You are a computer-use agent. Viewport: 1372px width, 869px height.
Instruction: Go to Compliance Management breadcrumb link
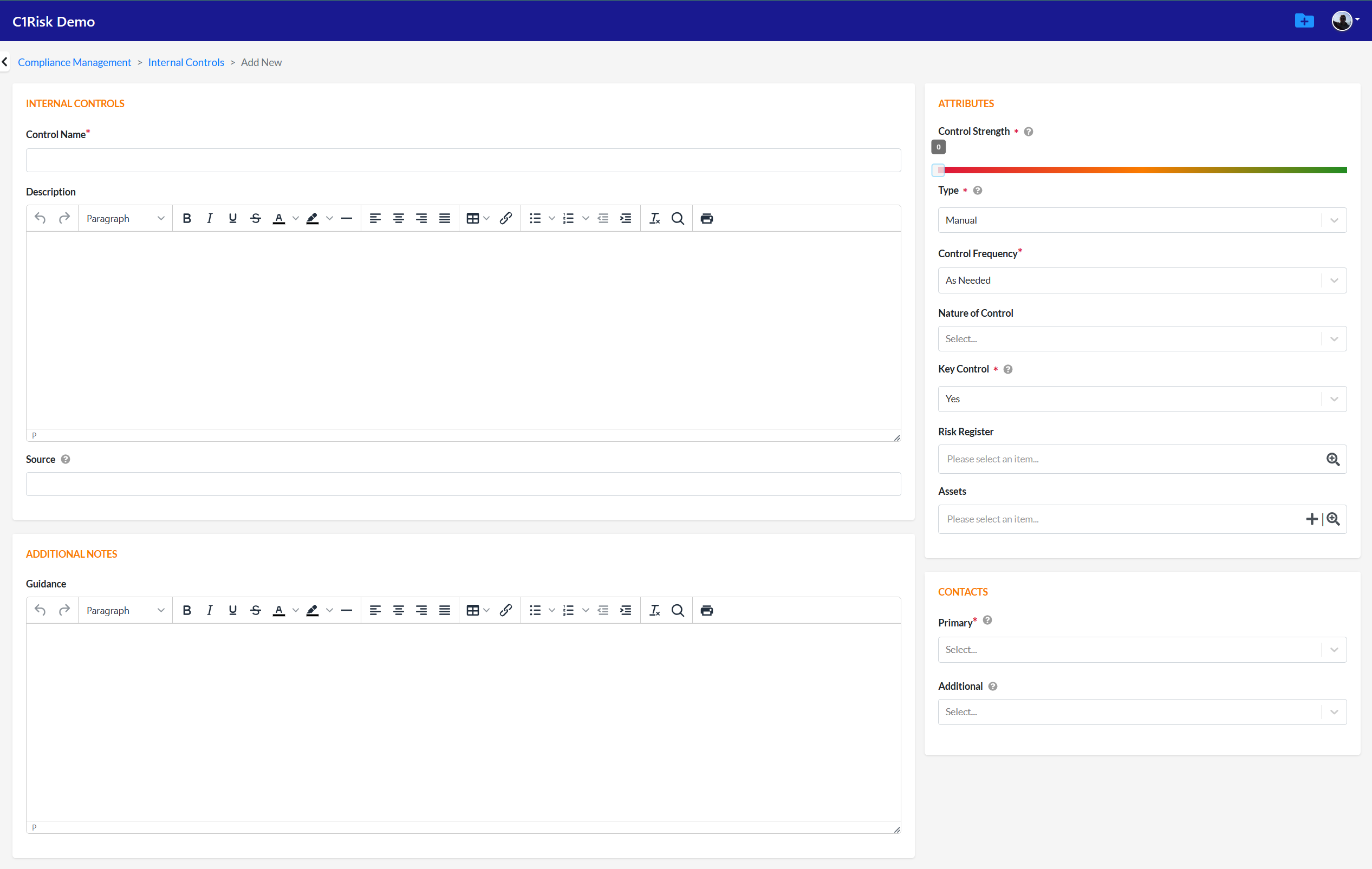click(x=75, y=62)
